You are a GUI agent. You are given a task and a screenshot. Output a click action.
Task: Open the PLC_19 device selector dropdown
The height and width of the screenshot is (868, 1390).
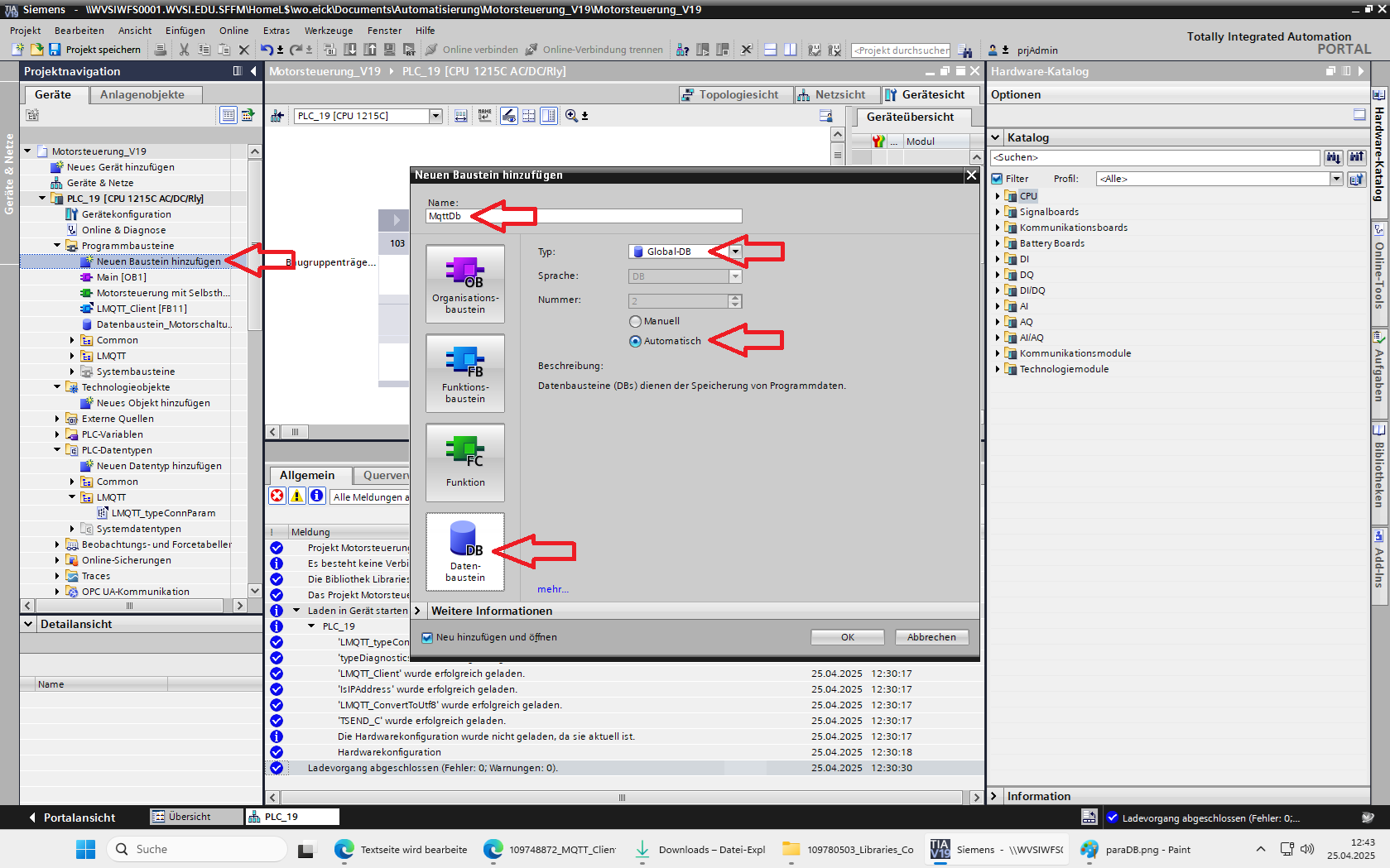tap(435, 116)
